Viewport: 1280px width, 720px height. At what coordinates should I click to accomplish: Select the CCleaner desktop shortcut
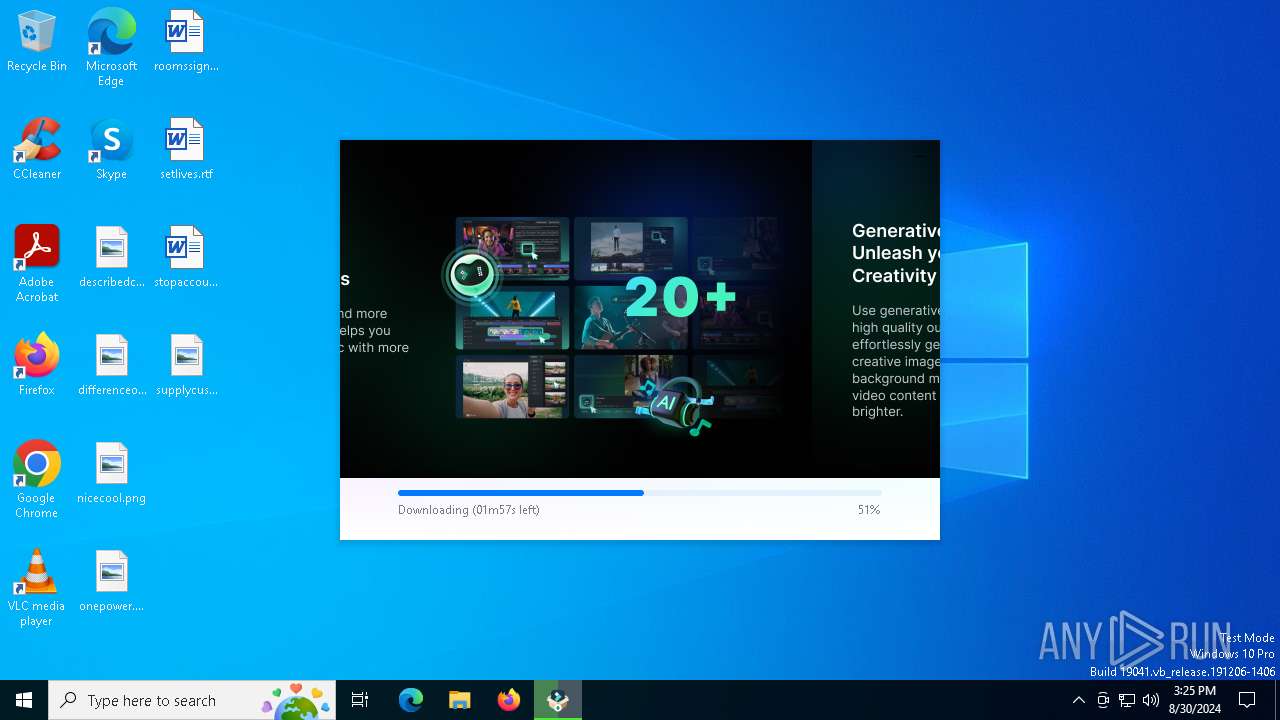click(x=37, y=150)
